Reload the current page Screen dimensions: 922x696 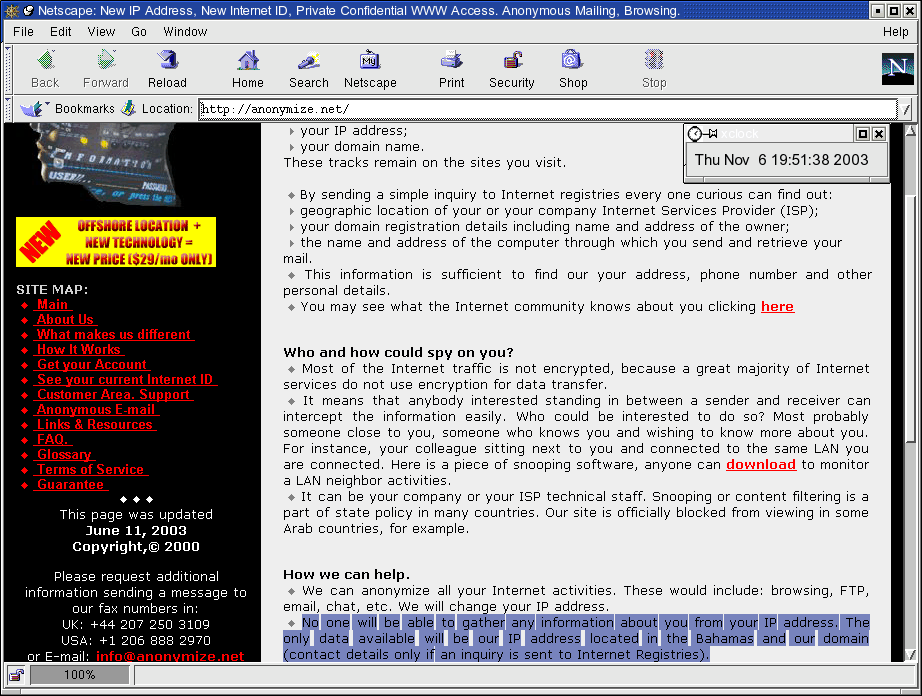168,69
